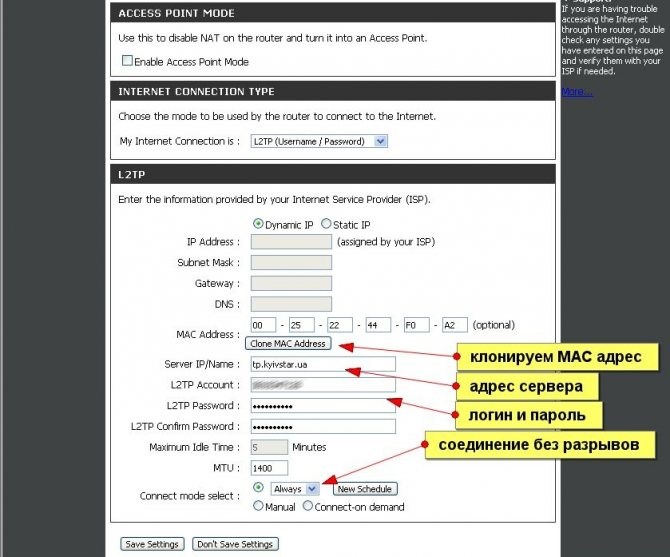The width and height of the screenshot is (670, 557).
Task: Click the MTU input field
Action: (269, 468)
